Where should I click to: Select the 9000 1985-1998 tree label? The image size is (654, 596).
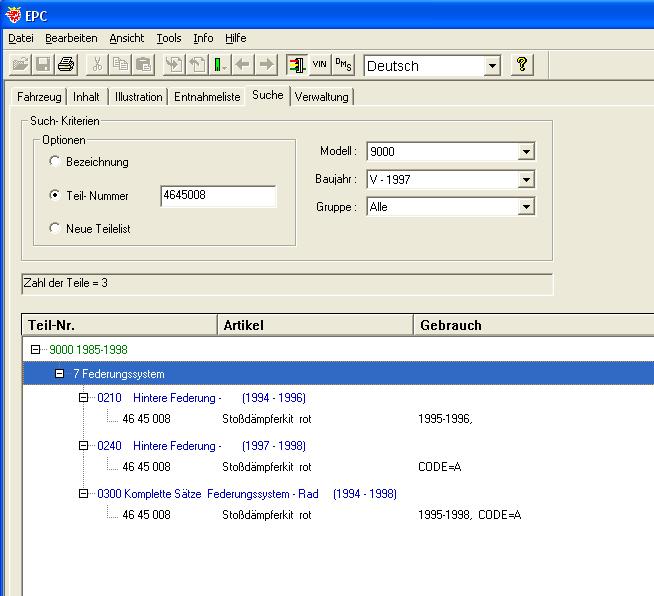click(88, 350)
